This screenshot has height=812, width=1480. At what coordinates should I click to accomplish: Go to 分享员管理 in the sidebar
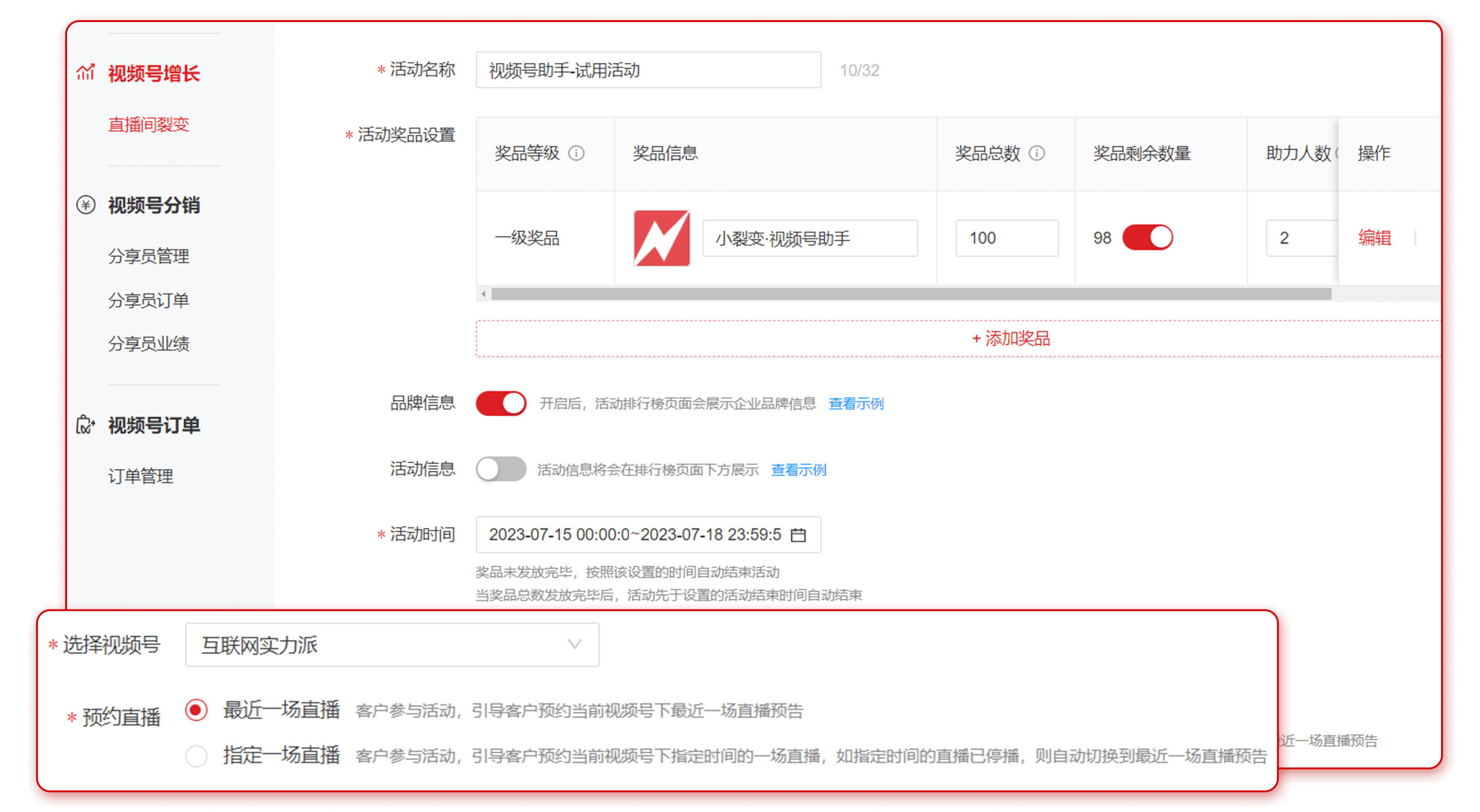tap(148, 256)
